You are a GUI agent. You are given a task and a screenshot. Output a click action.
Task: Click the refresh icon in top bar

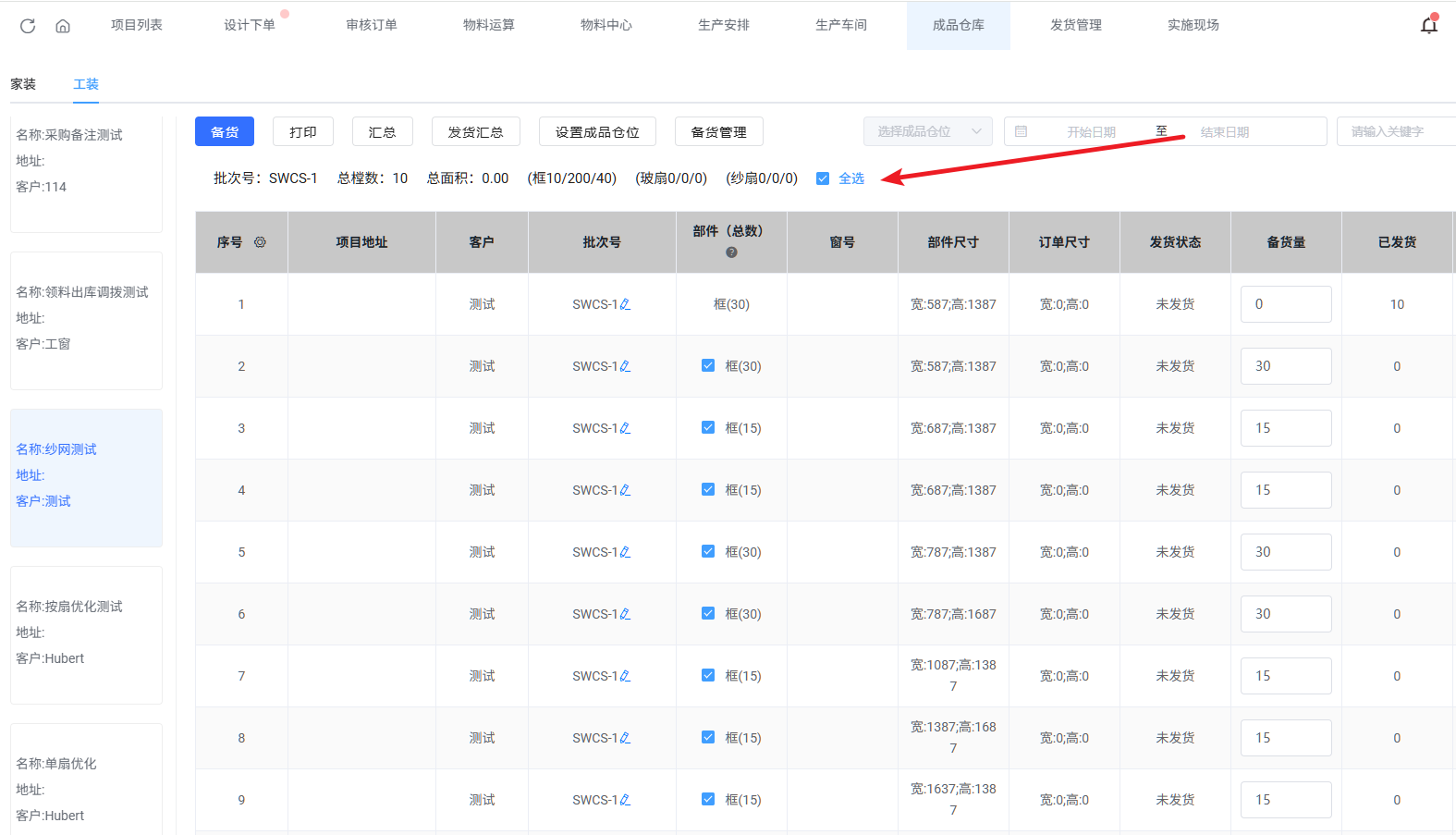[x=28, y=26]
